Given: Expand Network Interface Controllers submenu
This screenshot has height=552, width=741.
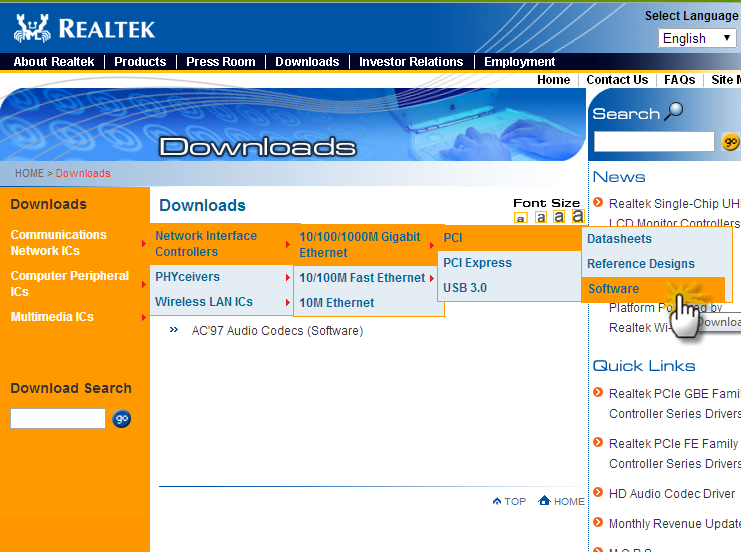Looking at the screenshot, I should point(222,244).
